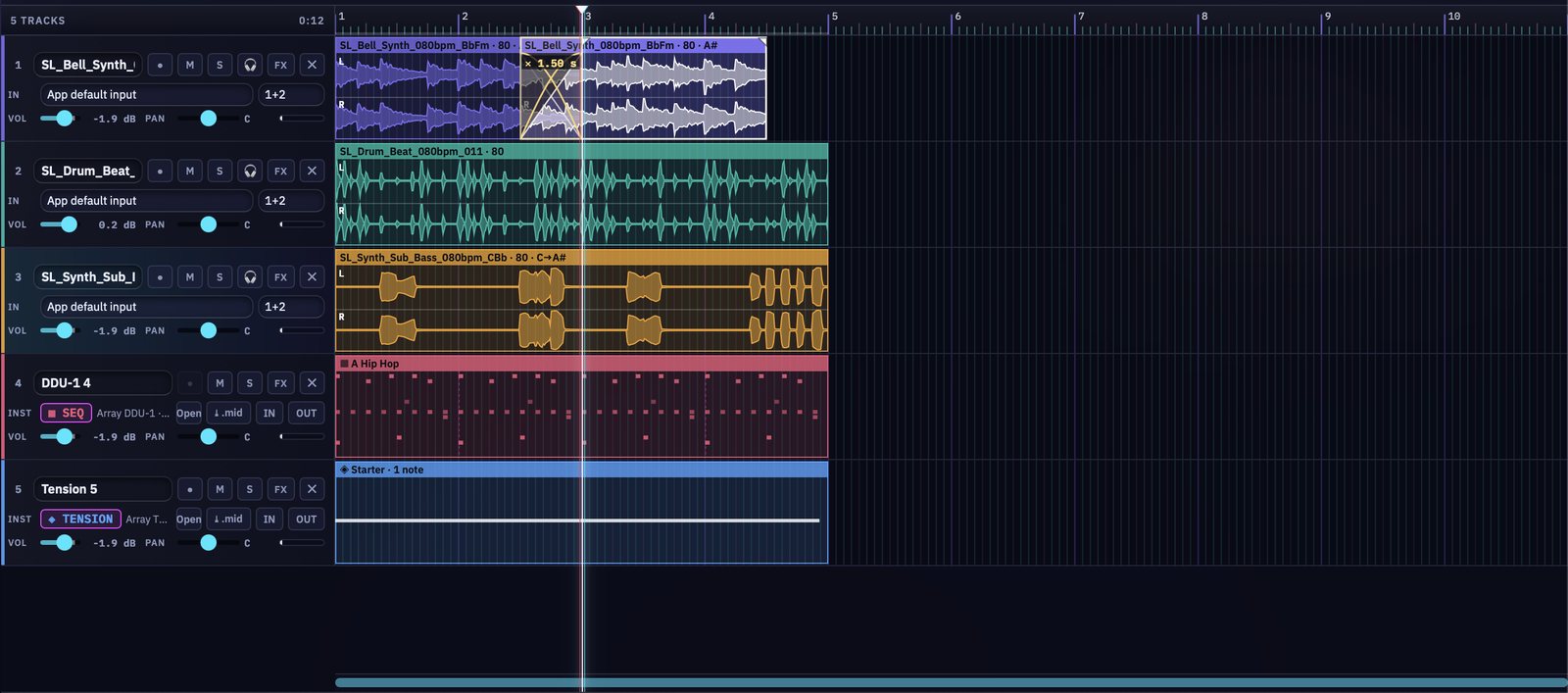Open FX for SL_Bell_Synth track
Screen dimensions: 1568x693
coord(281,65)
